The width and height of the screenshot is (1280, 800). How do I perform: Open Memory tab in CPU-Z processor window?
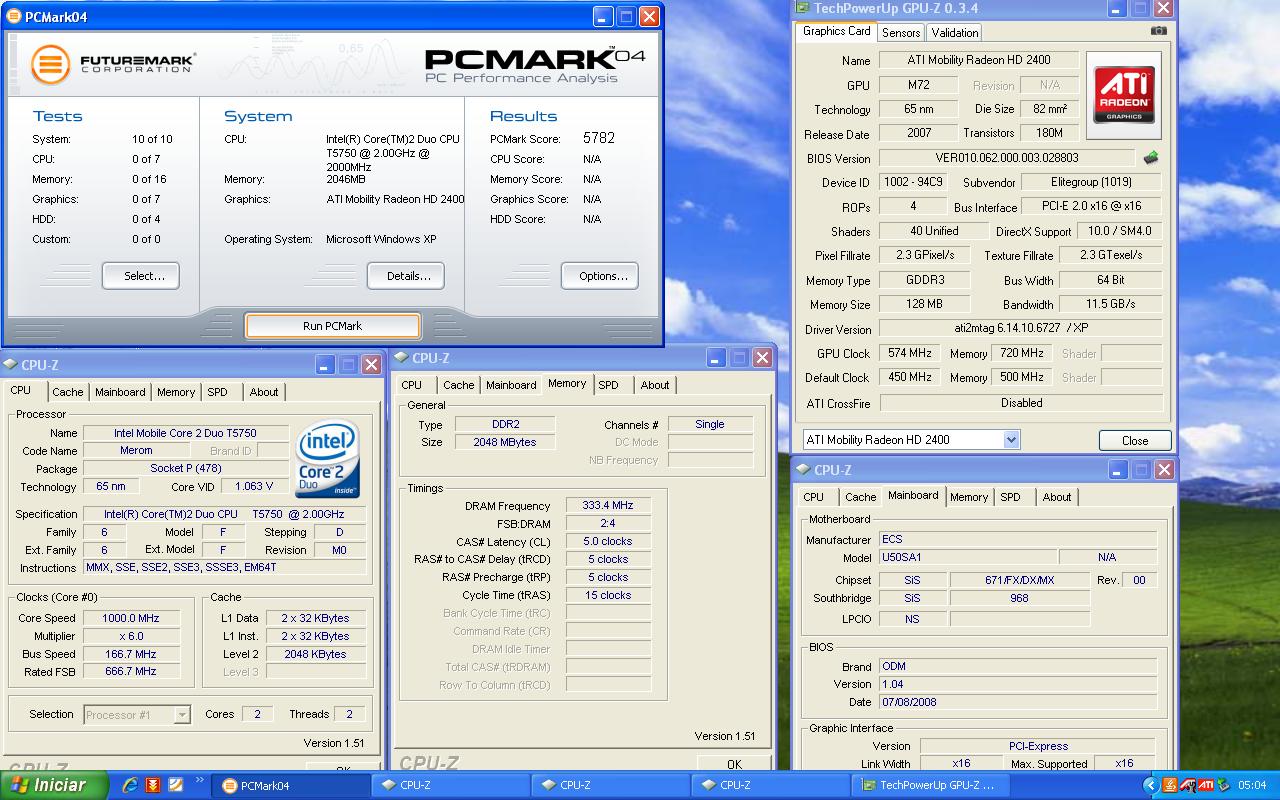click(176, 392)
